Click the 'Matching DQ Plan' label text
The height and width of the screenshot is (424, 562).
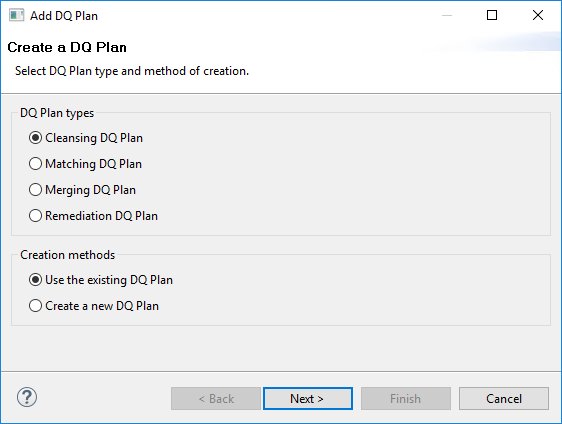coord(94,164)
